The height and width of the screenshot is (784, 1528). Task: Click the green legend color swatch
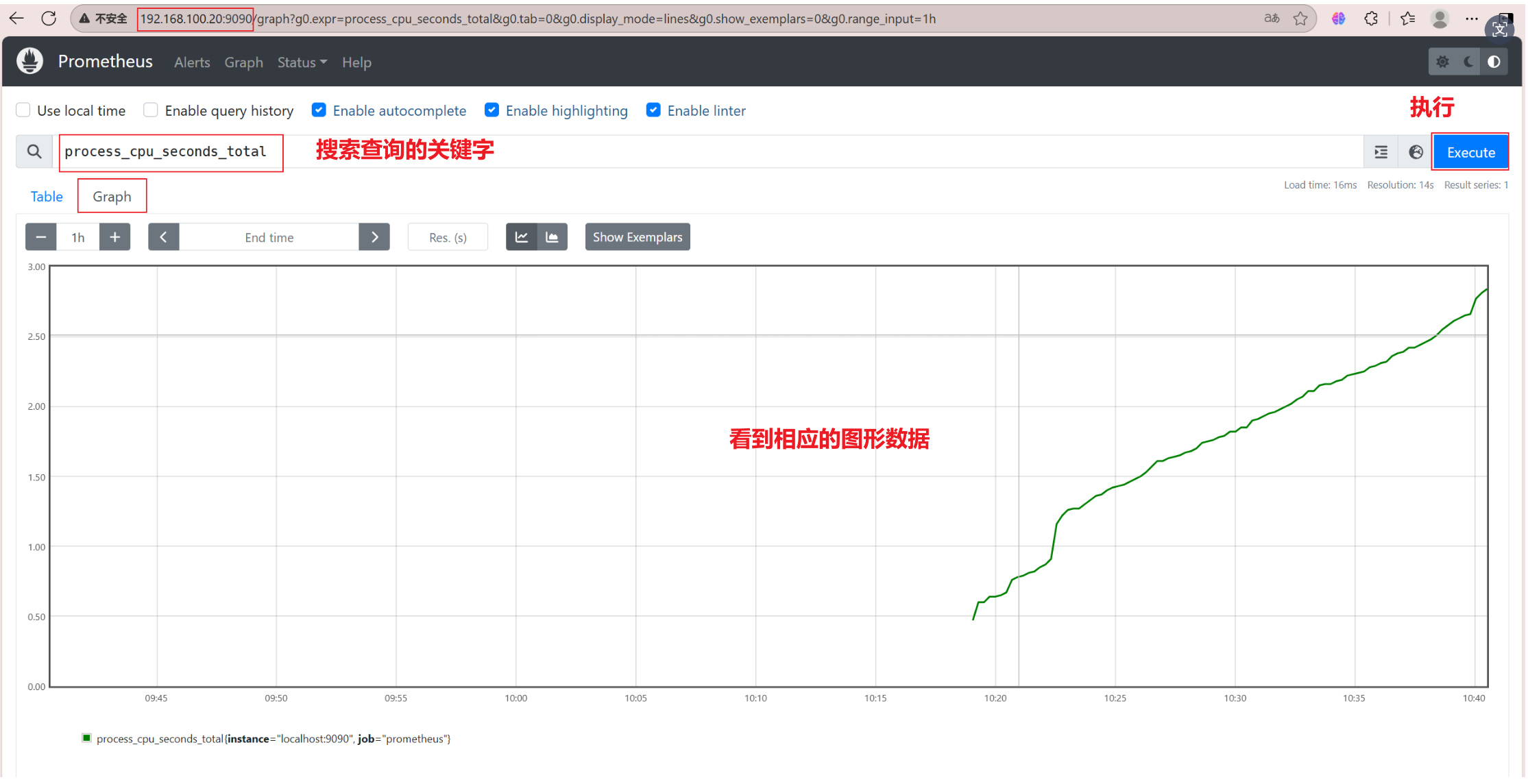tap(86, 738)
